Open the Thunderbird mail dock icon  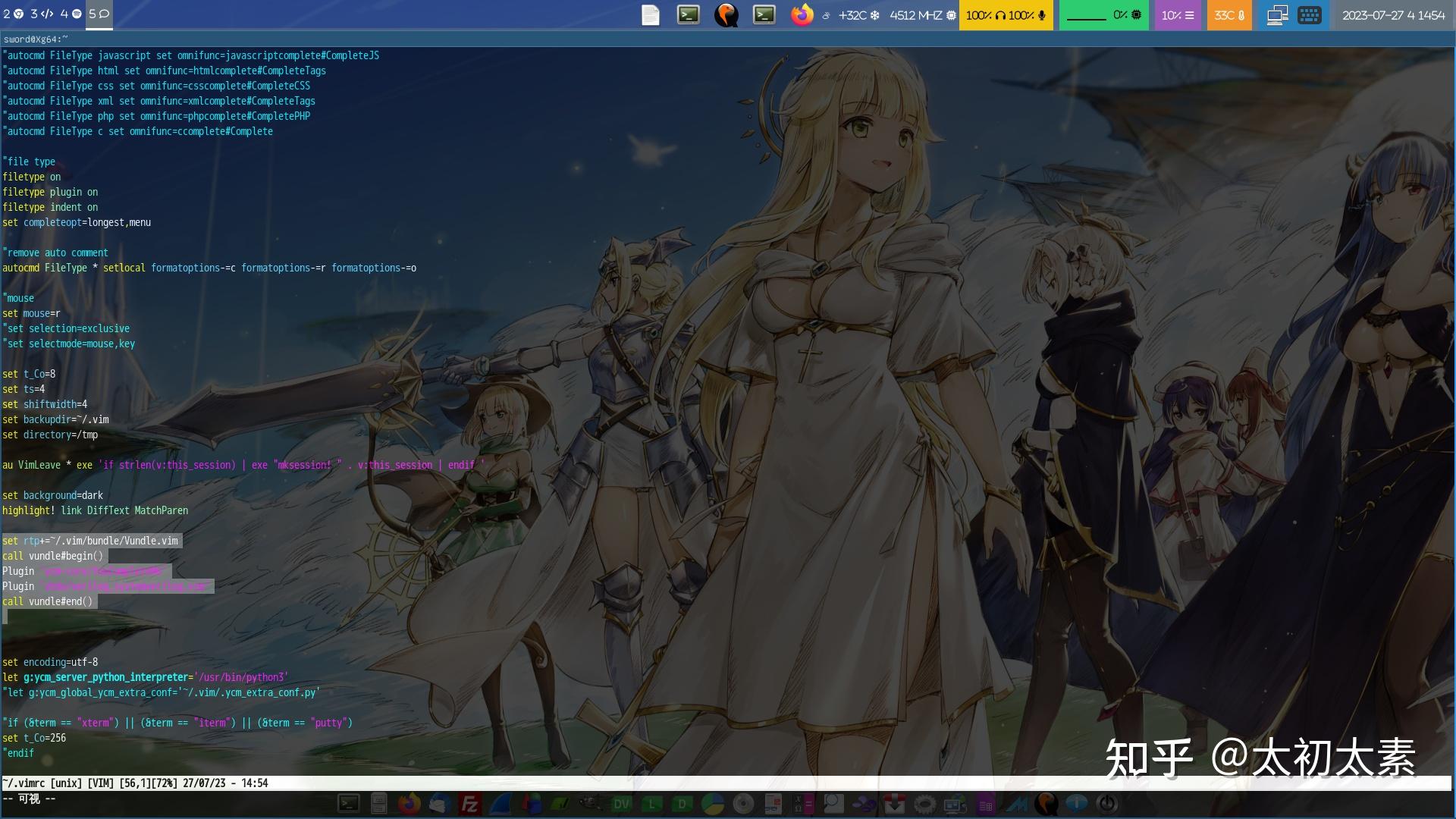tap(440, 804)
